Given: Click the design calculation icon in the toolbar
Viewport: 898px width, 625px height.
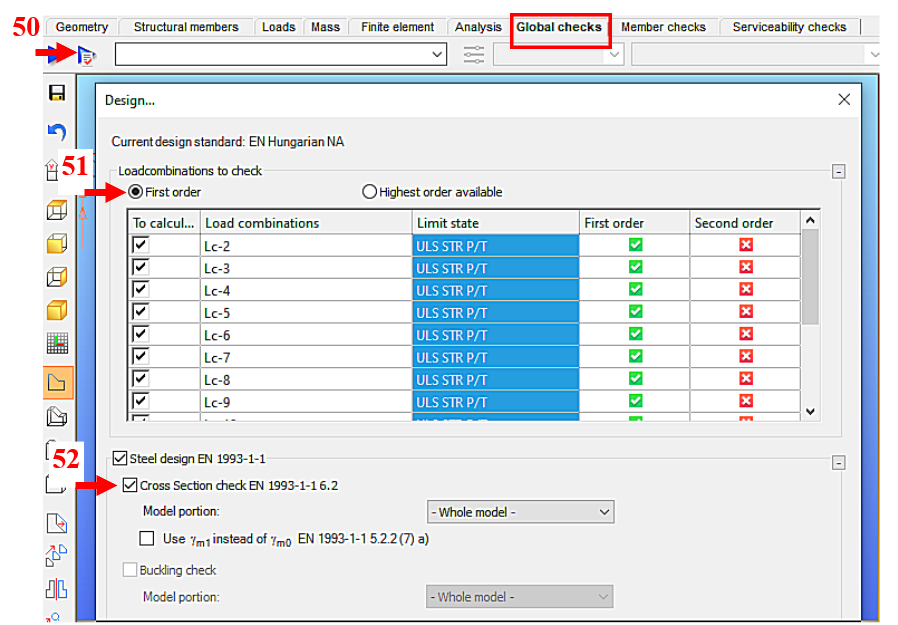Looking at the screenshot, I should (x=86, y=56).
